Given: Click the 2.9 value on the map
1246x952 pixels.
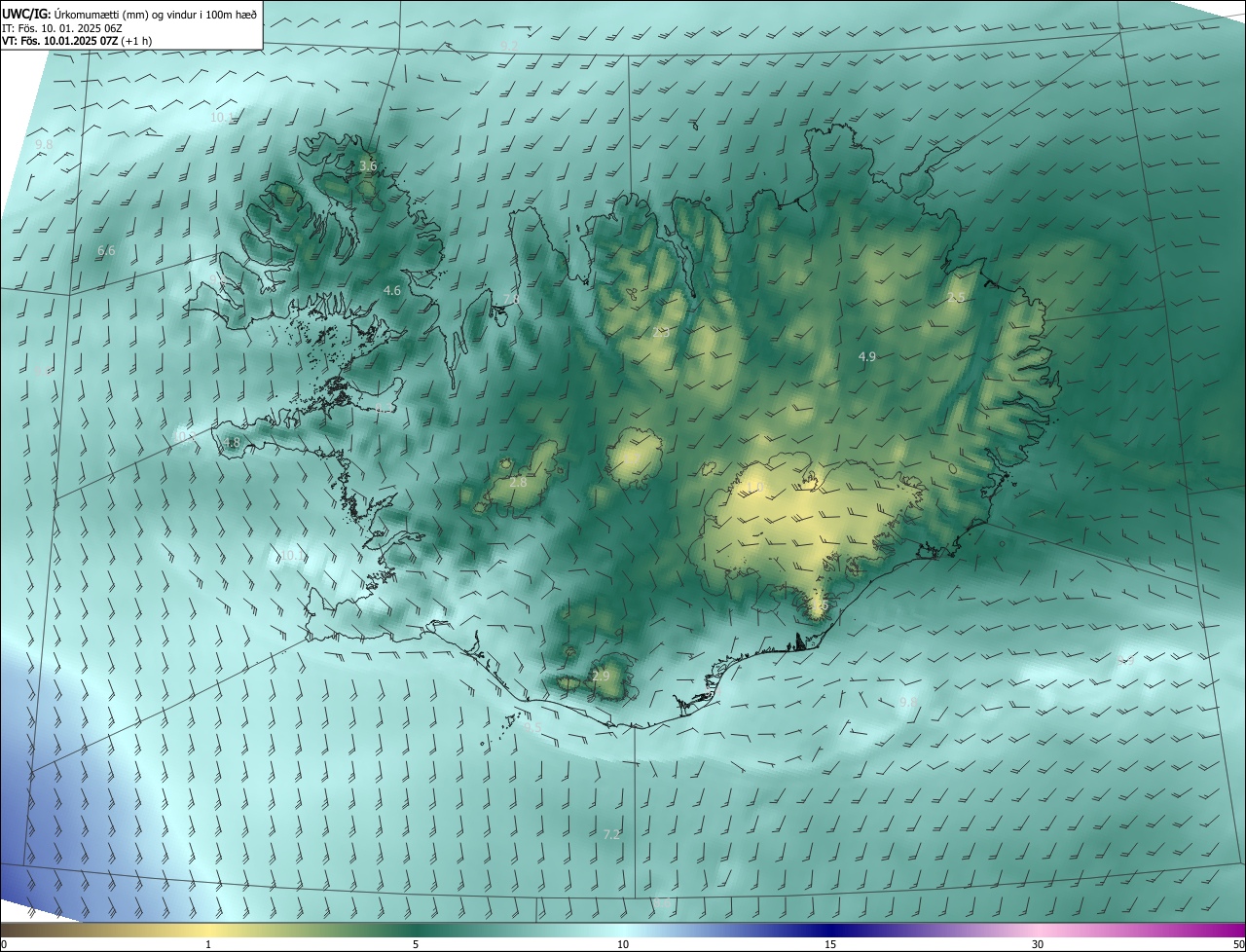Looking at the screenshot, I should coord(601,677).
